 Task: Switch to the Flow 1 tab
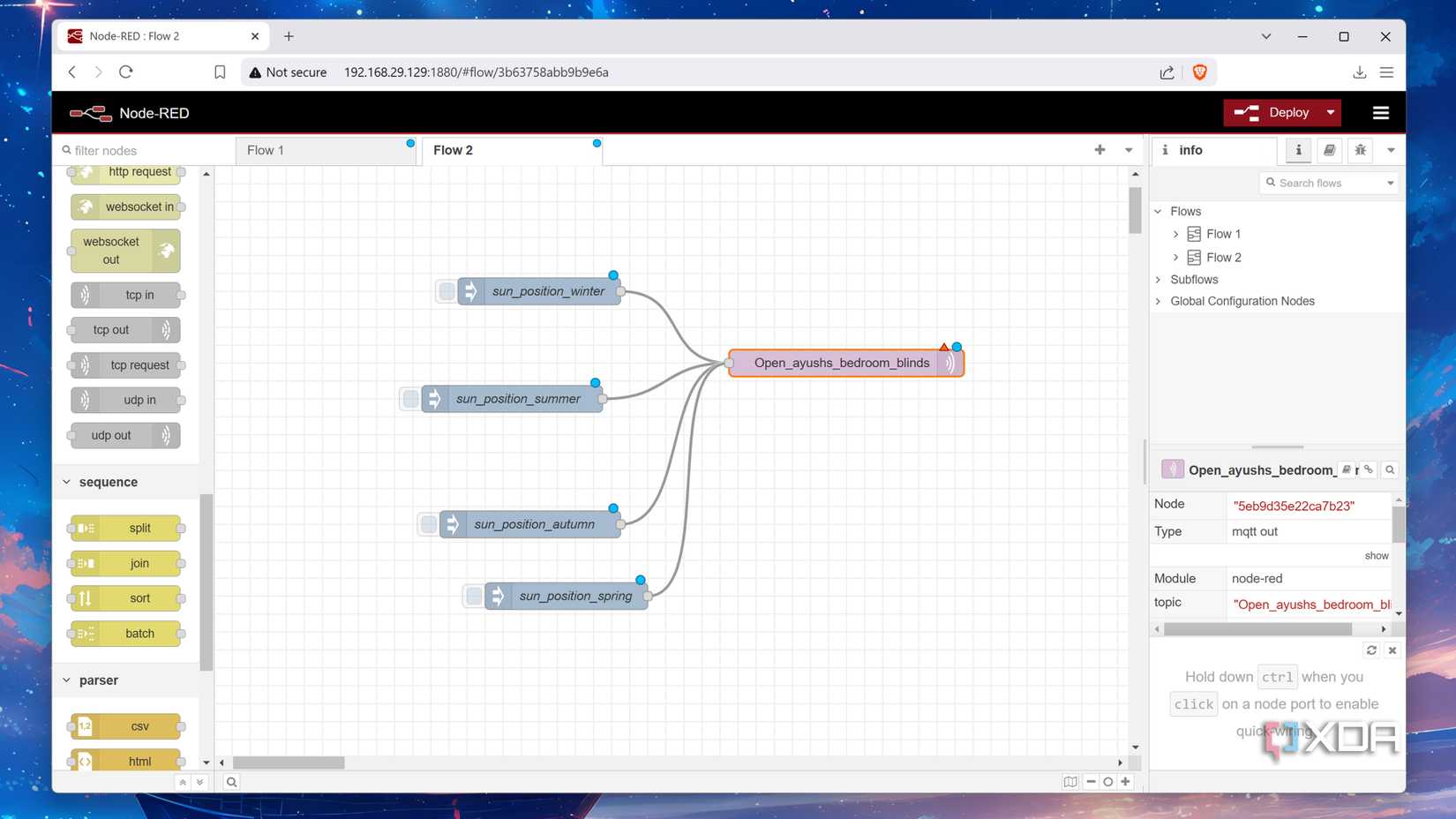click(265, 150)
